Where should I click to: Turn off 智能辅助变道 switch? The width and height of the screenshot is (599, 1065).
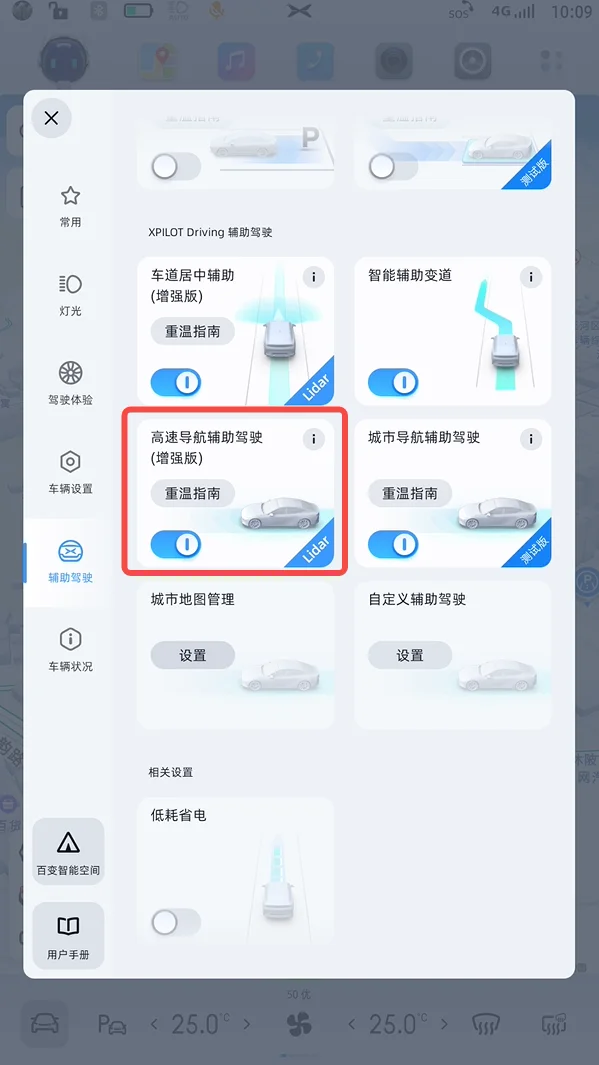point(393,382)
